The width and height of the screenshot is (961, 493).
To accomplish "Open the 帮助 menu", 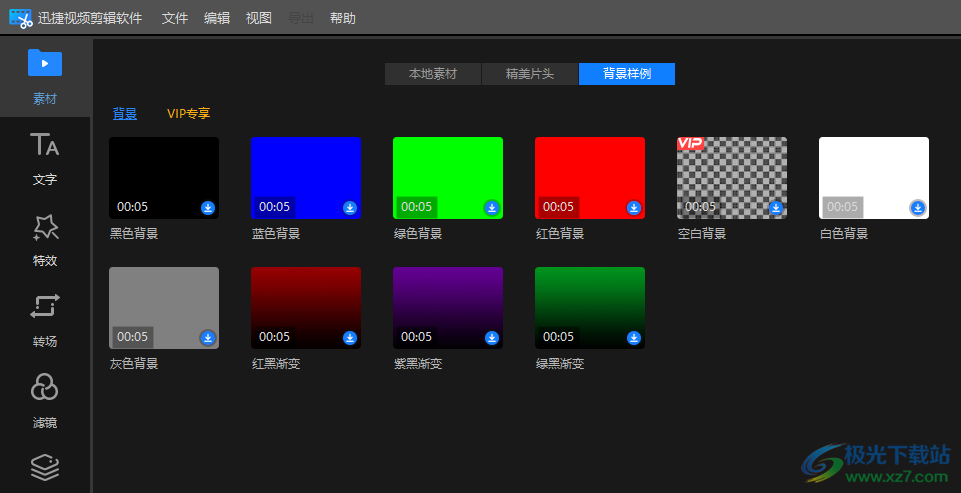I will 342,18.
